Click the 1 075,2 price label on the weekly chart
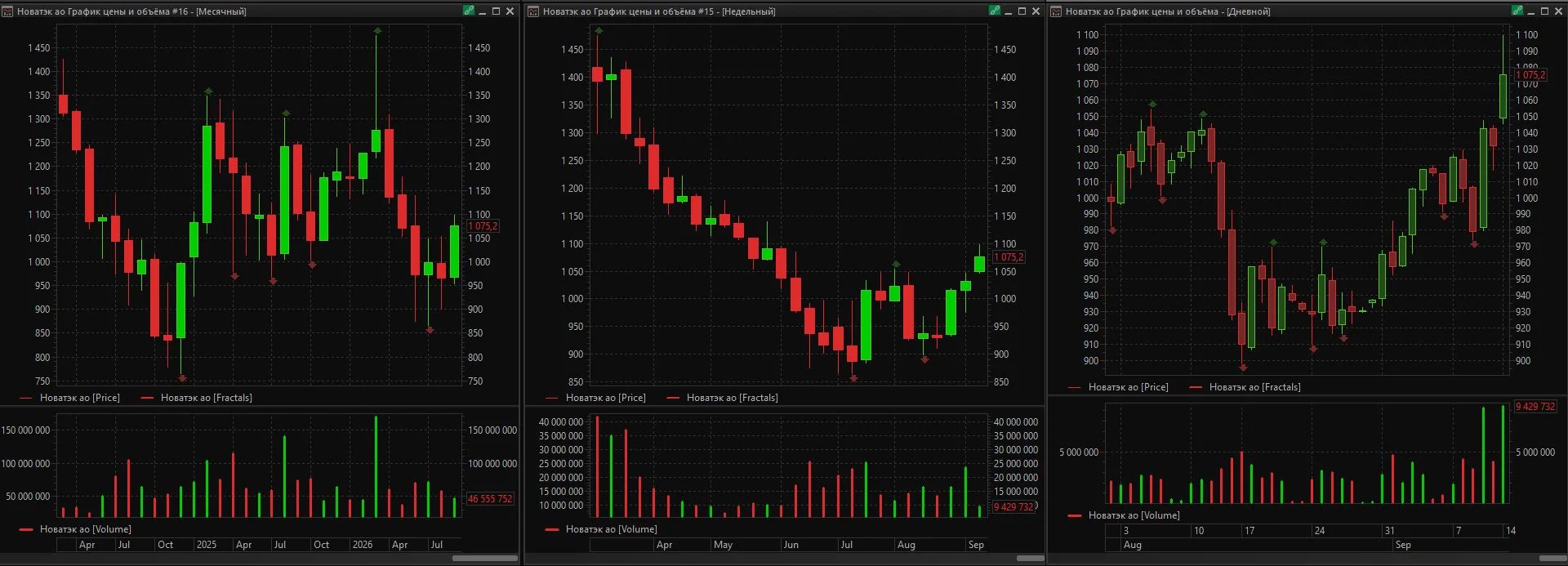 [x=1009, y=257]
